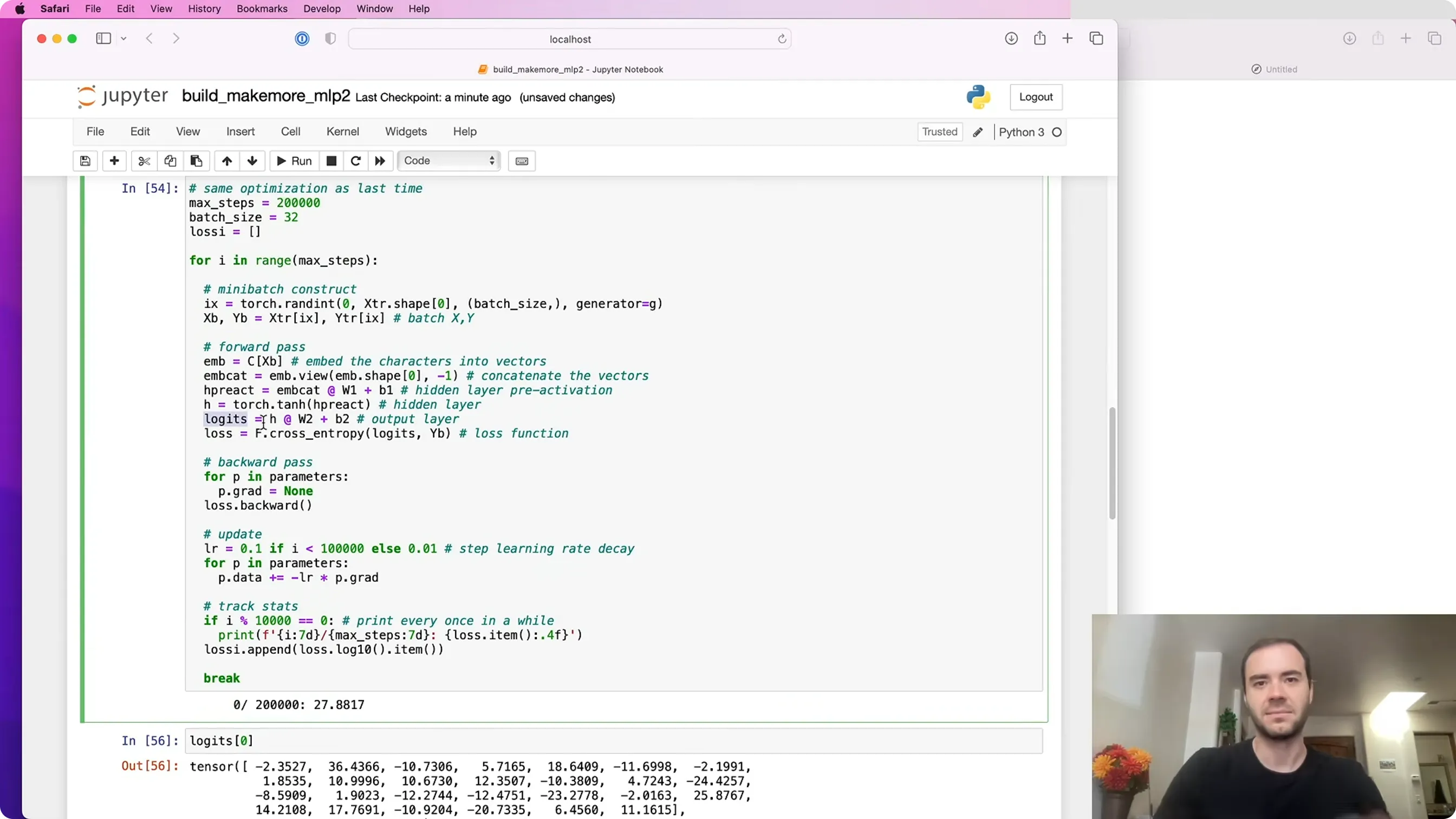
Task: Restart and run all fast-forward icon
Action: [x=380, y=161]
